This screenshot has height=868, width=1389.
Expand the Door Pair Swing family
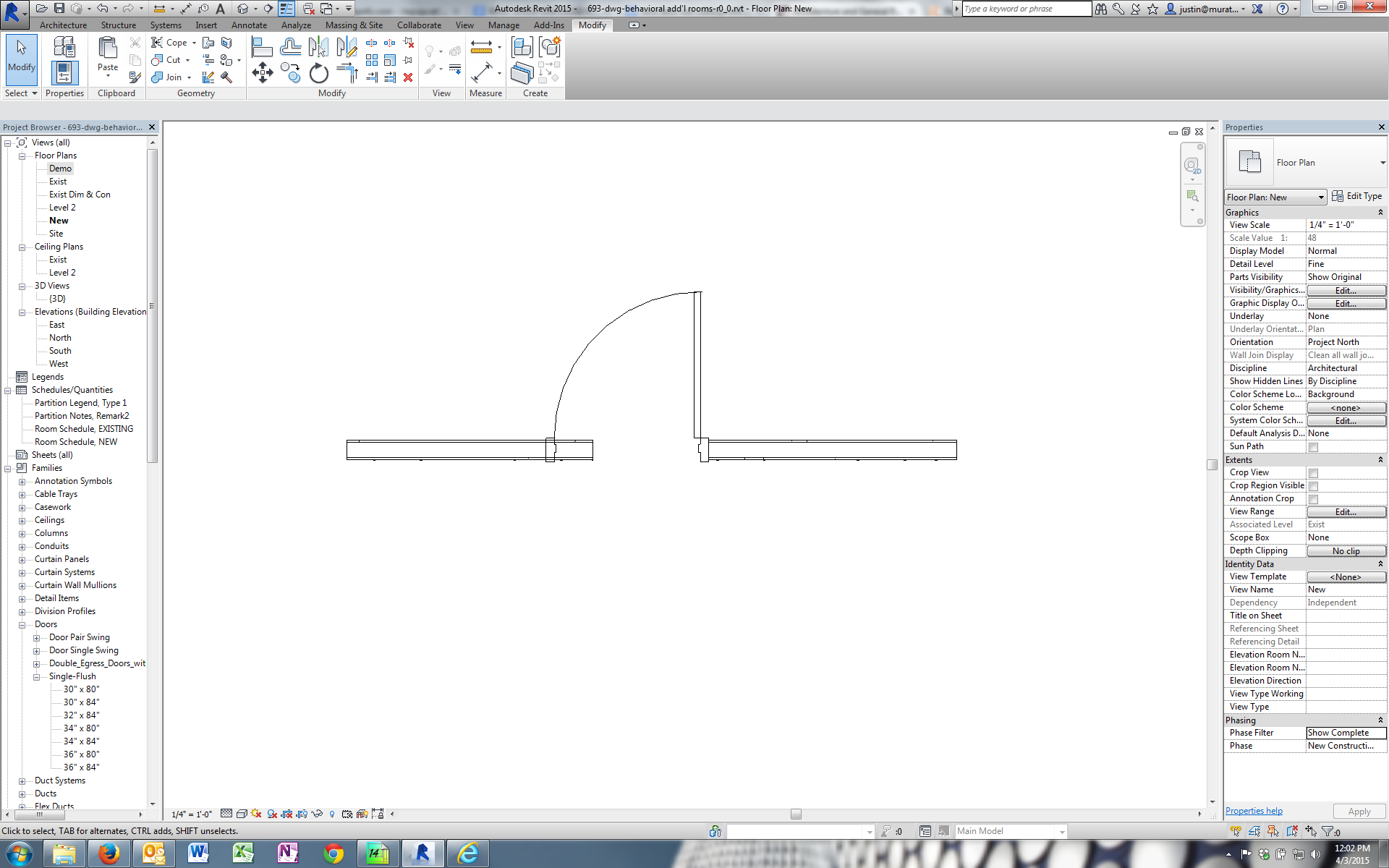point(36,638)
